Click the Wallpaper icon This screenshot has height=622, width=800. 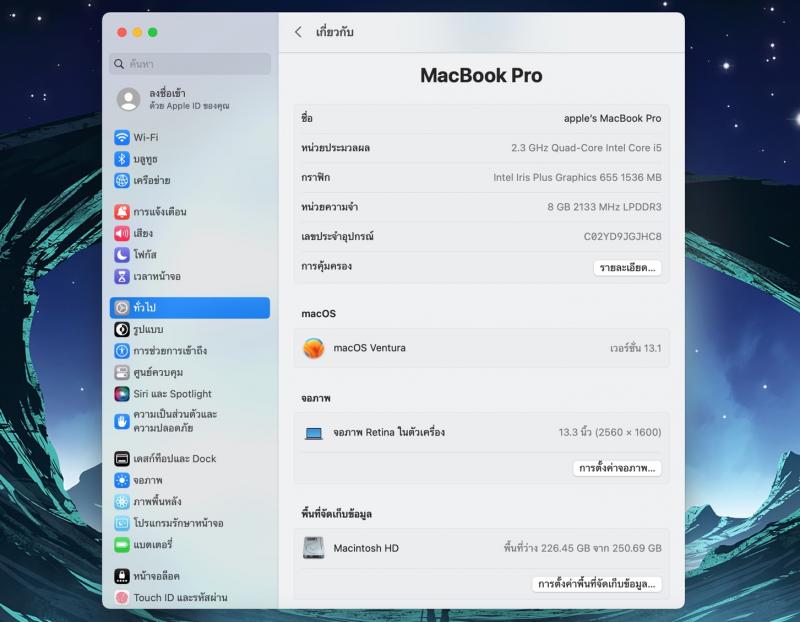coord(122,502)
